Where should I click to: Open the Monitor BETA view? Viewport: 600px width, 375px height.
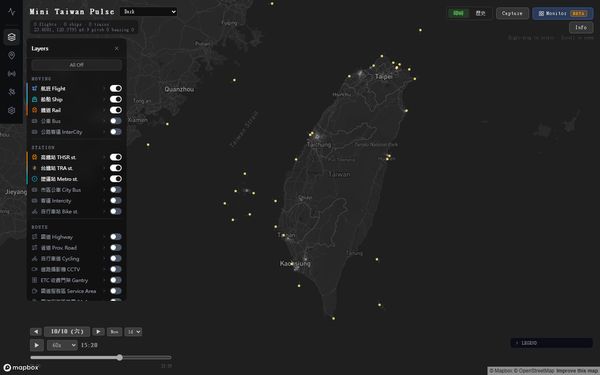562,13
